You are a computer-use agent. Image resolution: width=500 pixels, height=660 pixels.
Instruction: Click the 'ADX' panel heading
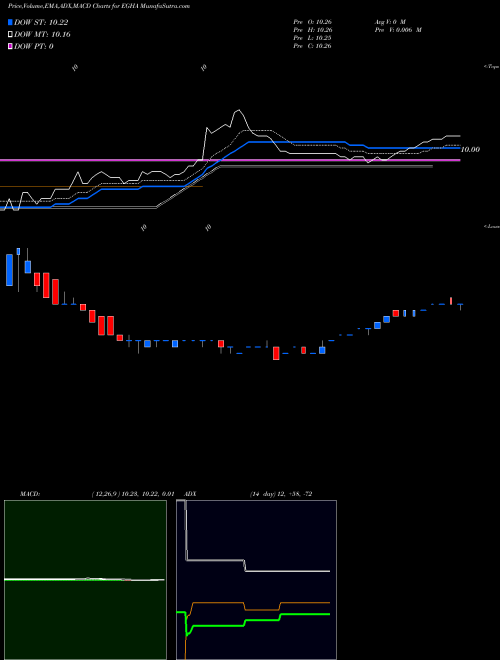pos(191,494)
